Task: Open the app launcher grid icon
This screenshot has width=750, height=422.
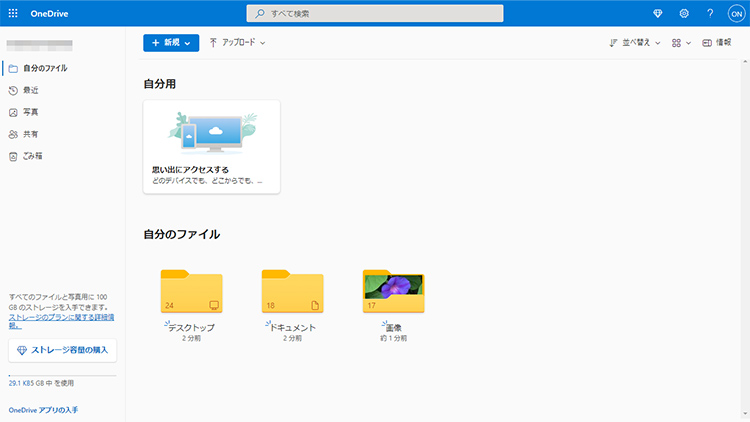Action: point(13,13)
